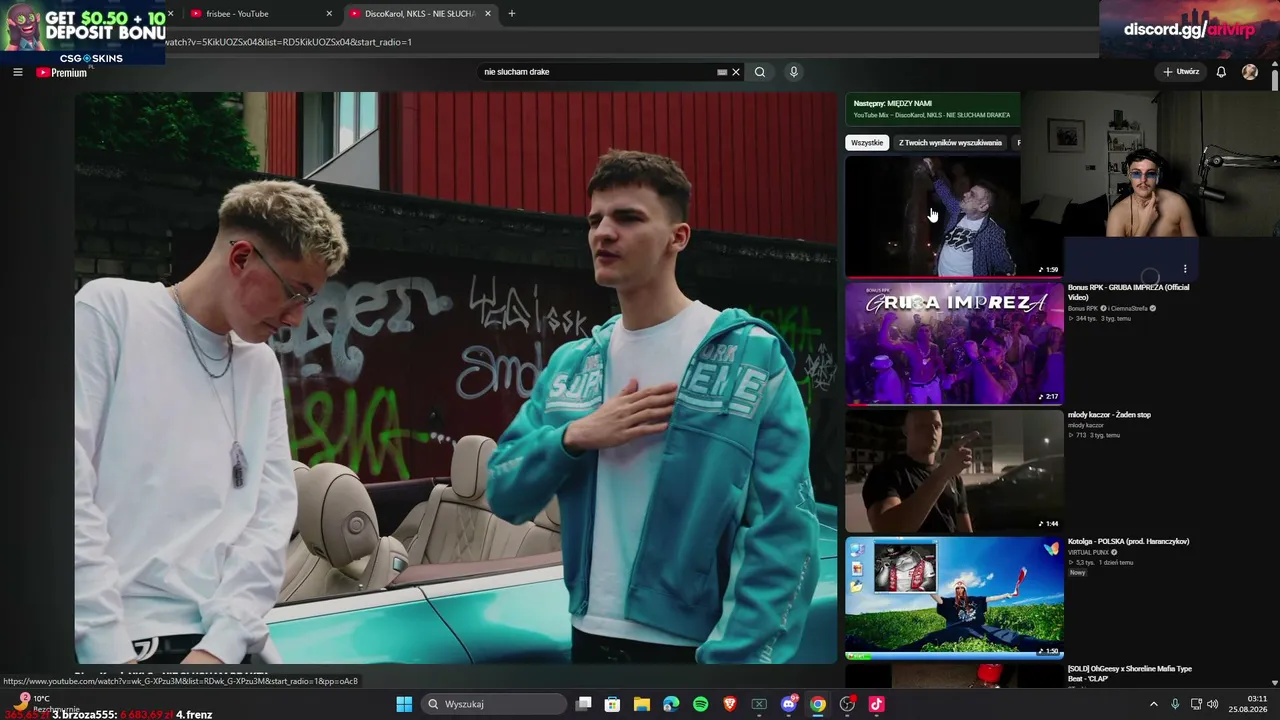Launch Microsoft Edge from the taskbar
Viewport: 1280px width, 720px height.
click(x=671, y=704)
